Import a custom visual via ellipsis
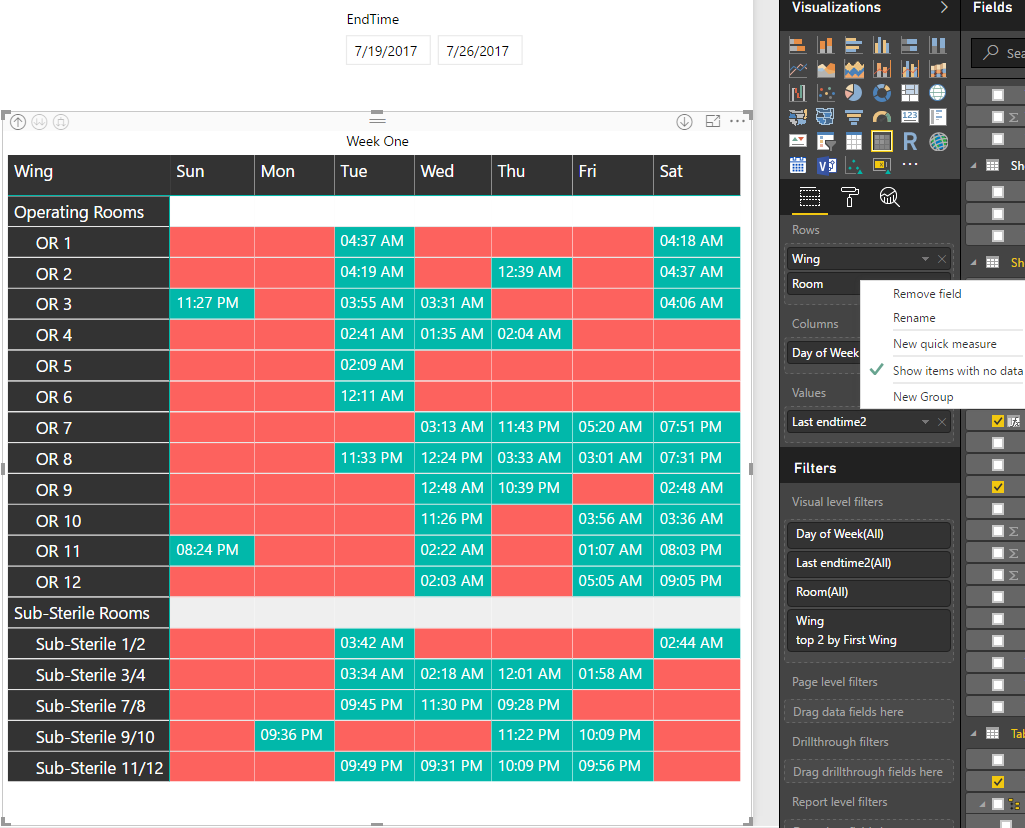The image size is (1025, 828). (x=909, y=165)
